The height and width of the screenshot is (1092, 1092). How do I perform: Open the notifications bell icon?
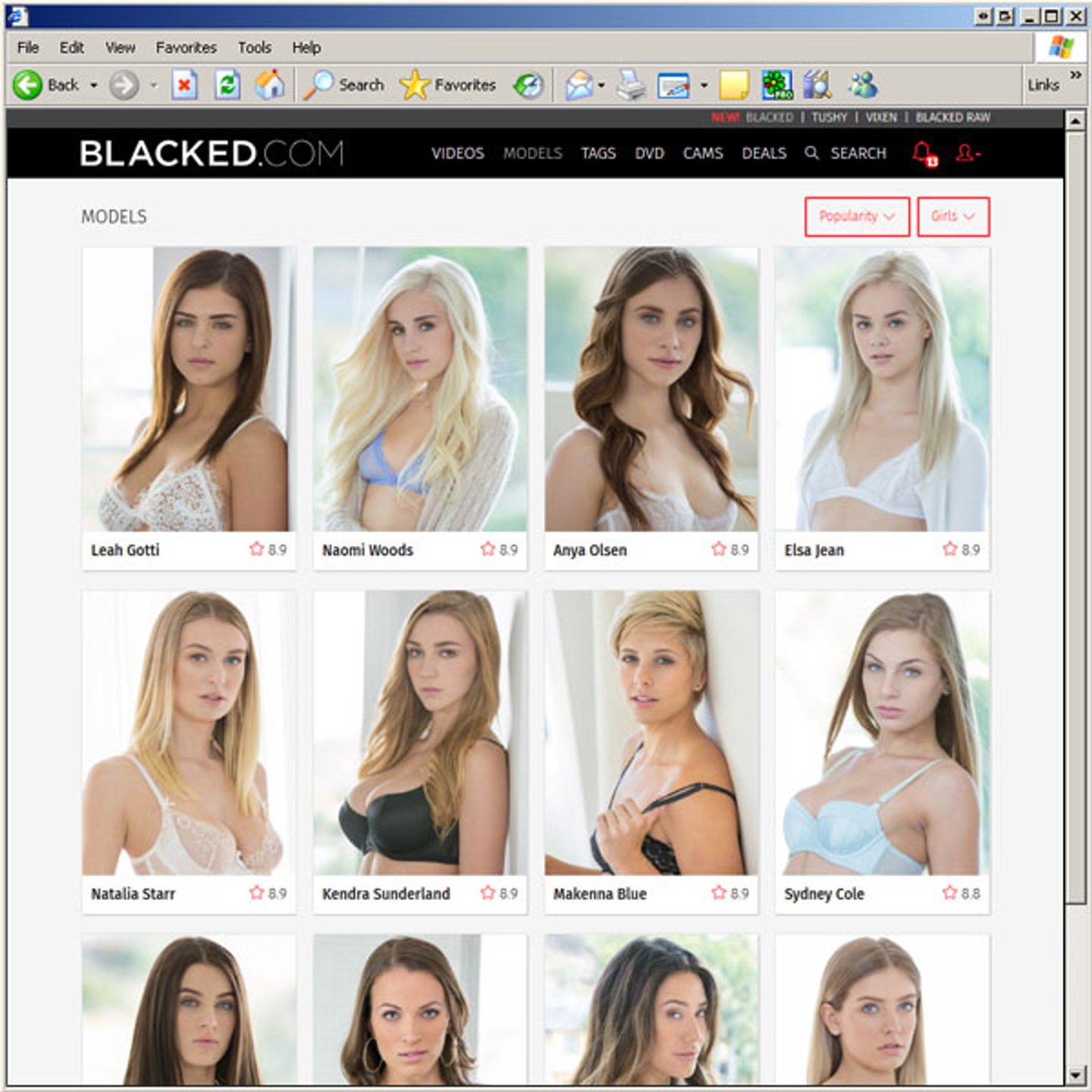point(923,153)
